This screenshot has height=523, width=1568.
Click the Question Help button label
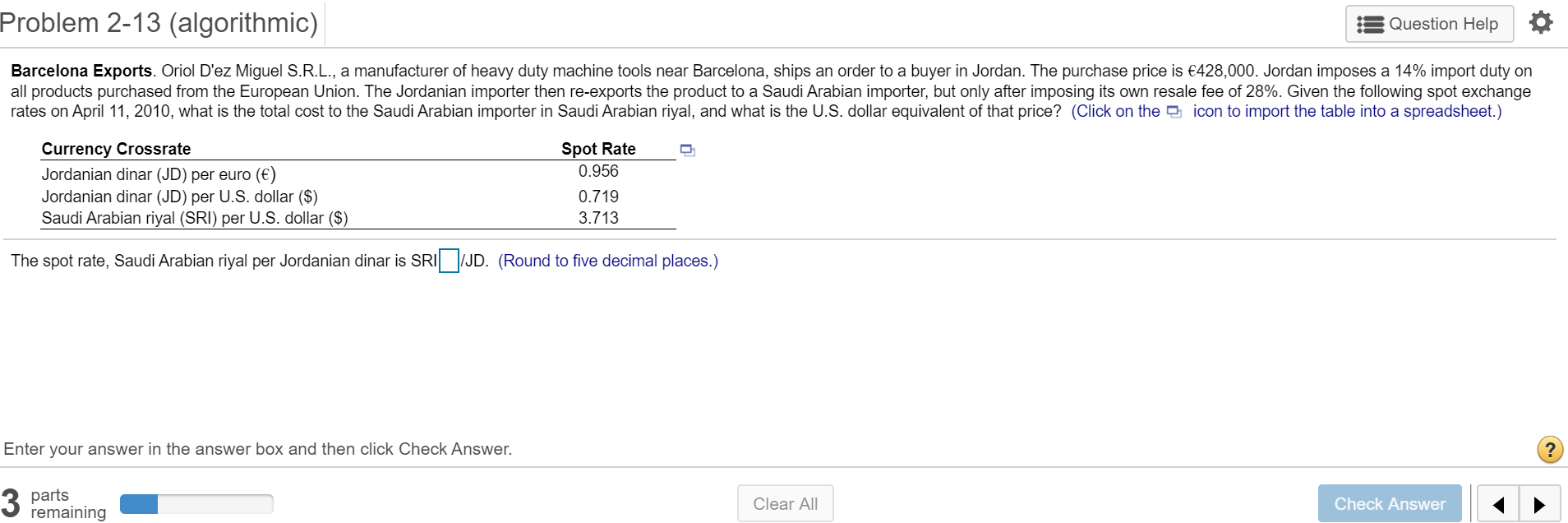(1442, 23)
